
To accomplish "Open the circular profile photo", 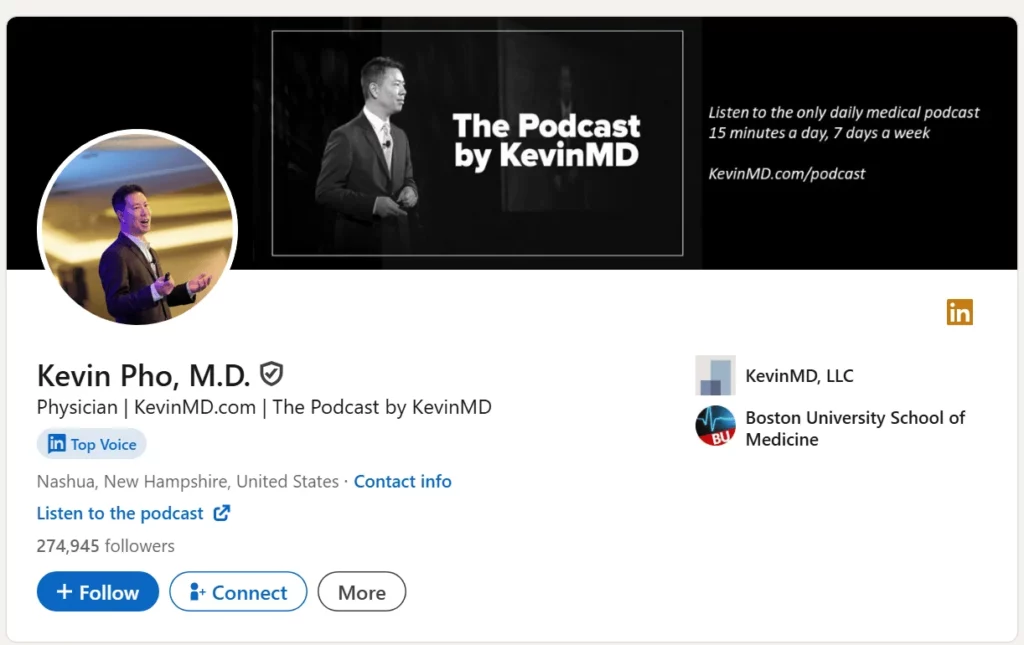I will [137, 229].
